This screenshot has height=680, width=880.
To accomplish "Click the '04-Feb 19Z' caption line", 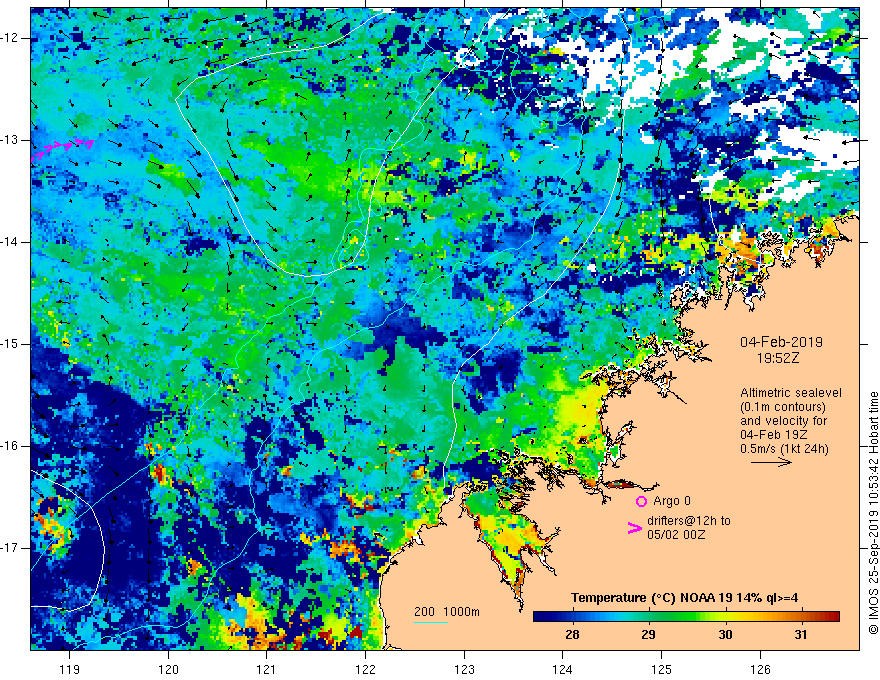I will pos(774,435).
